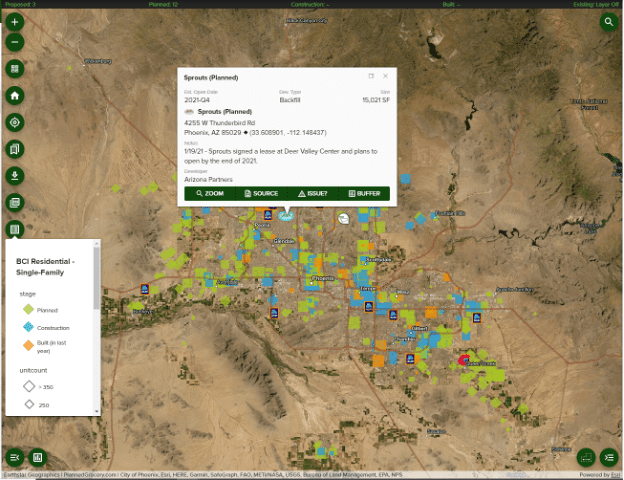The image size is (624, 480).
Task: Click the Backfill dev type value
Action: pos(290,100)
